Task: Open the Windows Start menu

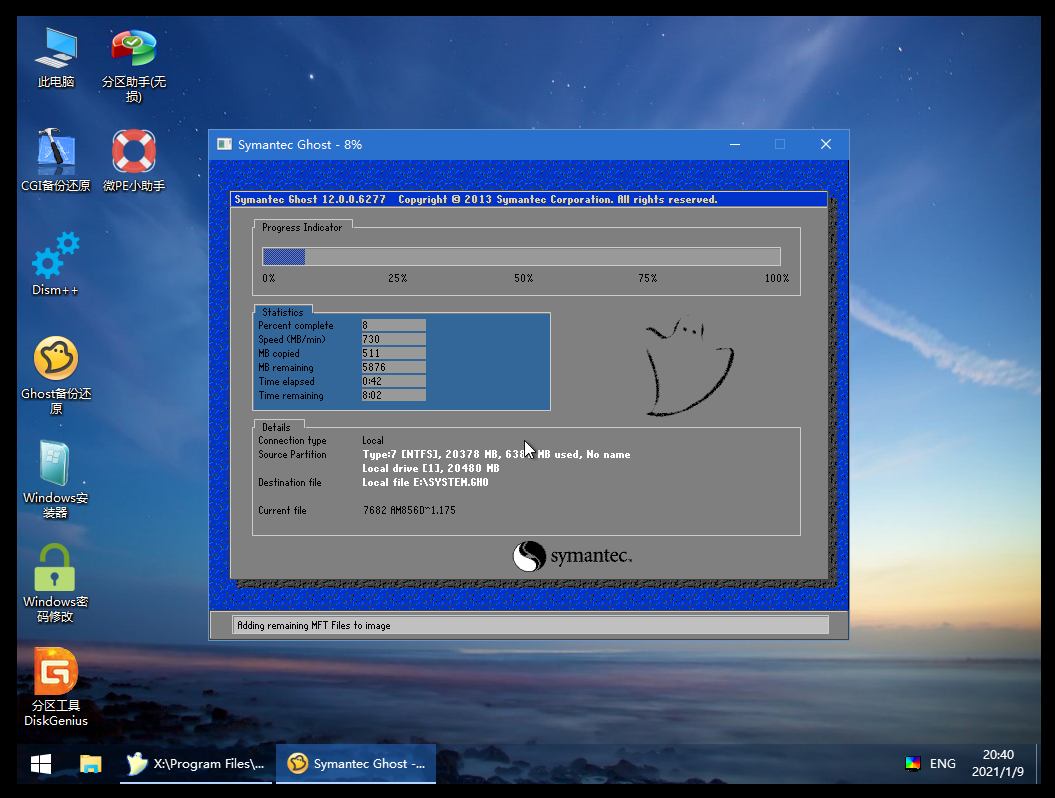Action: tap(41, 764)
